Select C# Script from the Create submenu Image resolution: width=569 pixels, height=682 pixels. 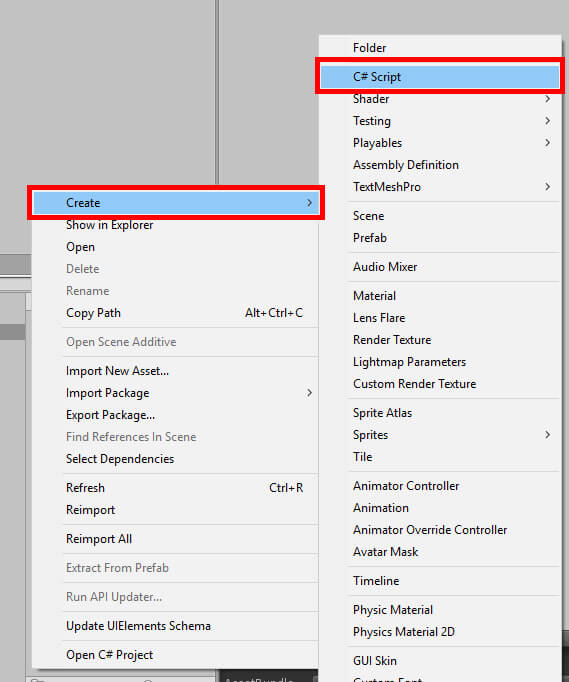pos(440,77)
